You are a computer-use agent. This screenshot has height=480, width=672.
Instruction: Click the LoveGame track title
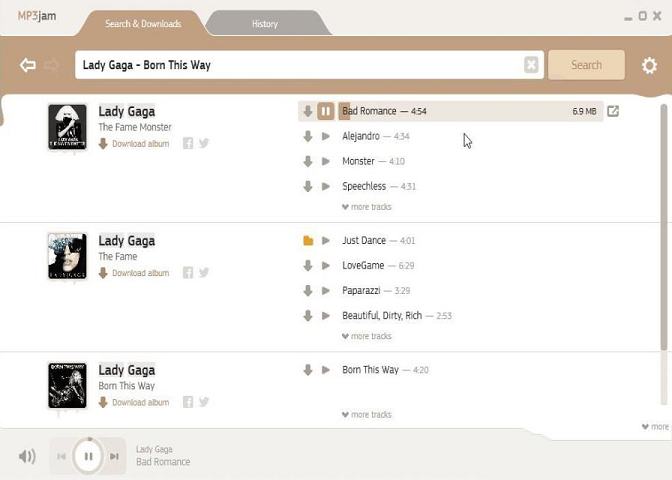pos(363,266)
